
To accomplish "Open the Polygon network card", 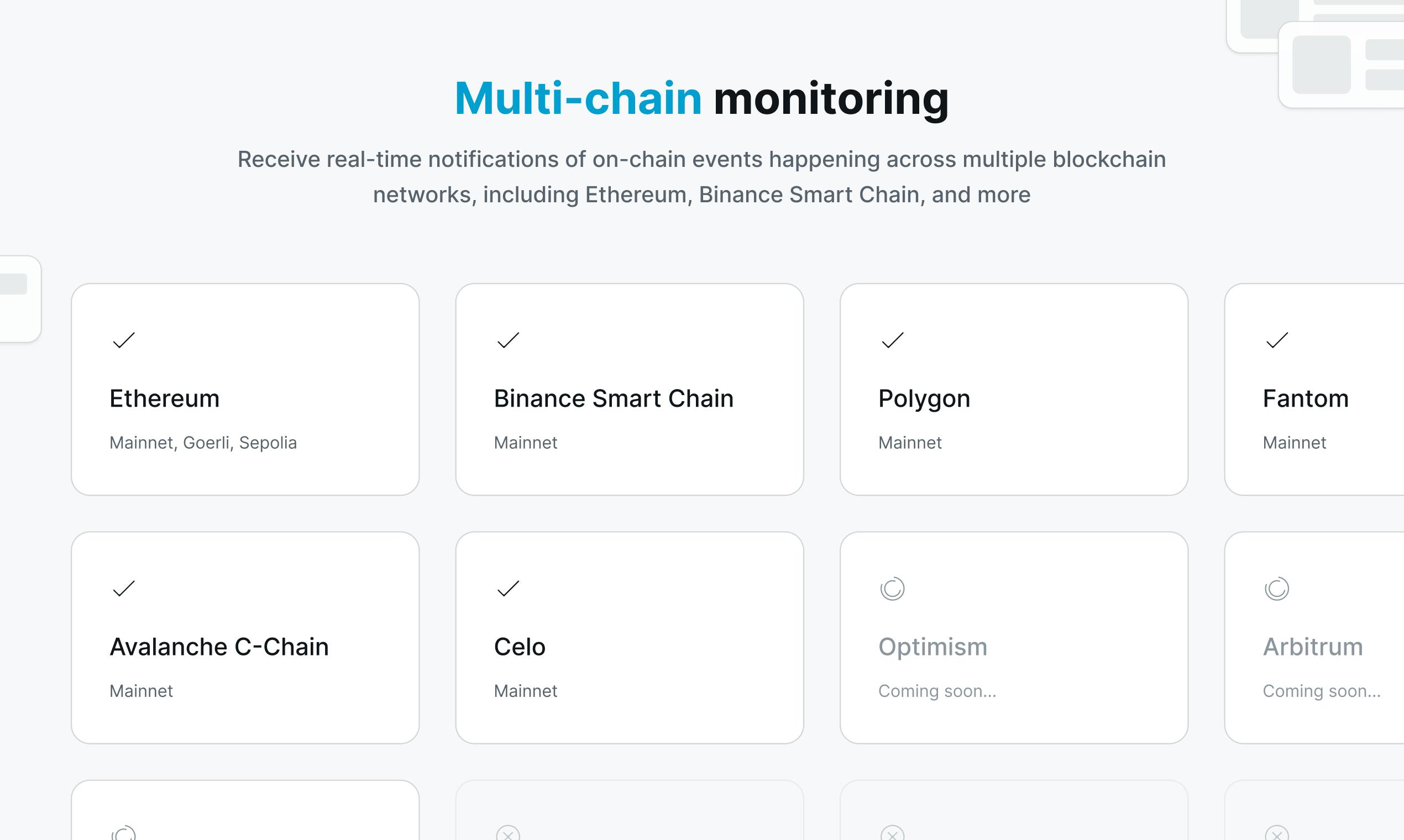I will 1014,390.
